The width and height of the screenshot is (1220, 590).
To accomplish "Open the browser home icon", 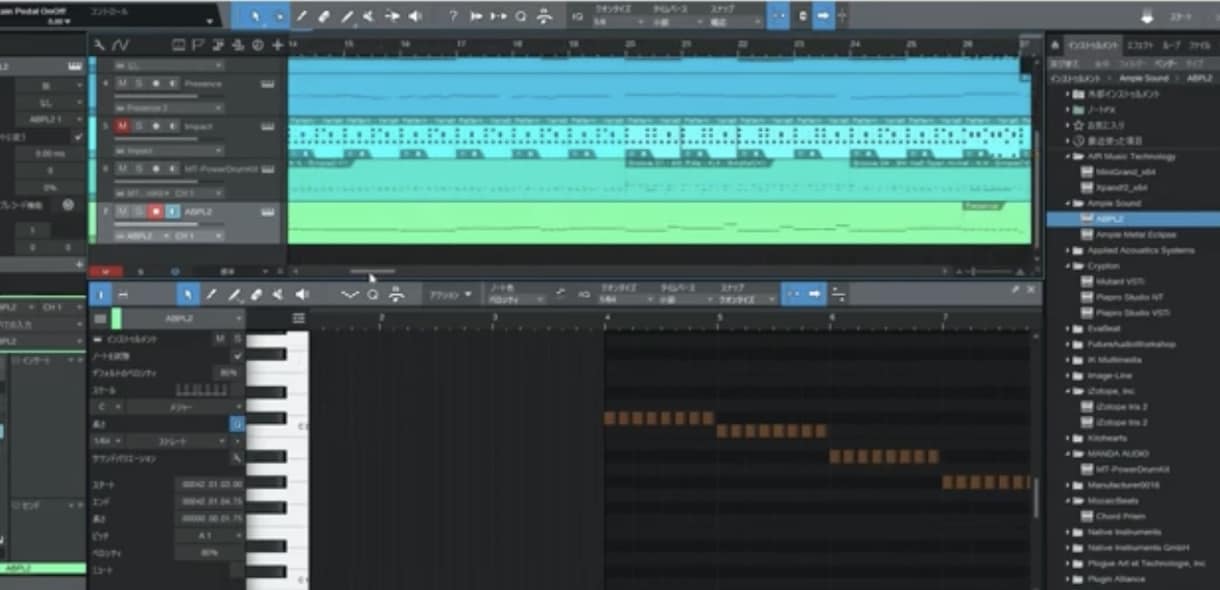I will 1054,45.
